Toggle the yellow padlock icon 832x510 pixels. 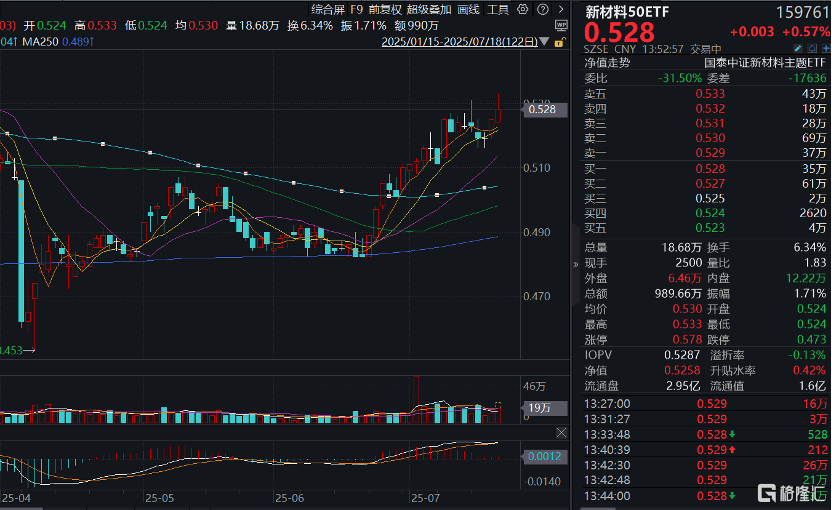tap(559, 42)
